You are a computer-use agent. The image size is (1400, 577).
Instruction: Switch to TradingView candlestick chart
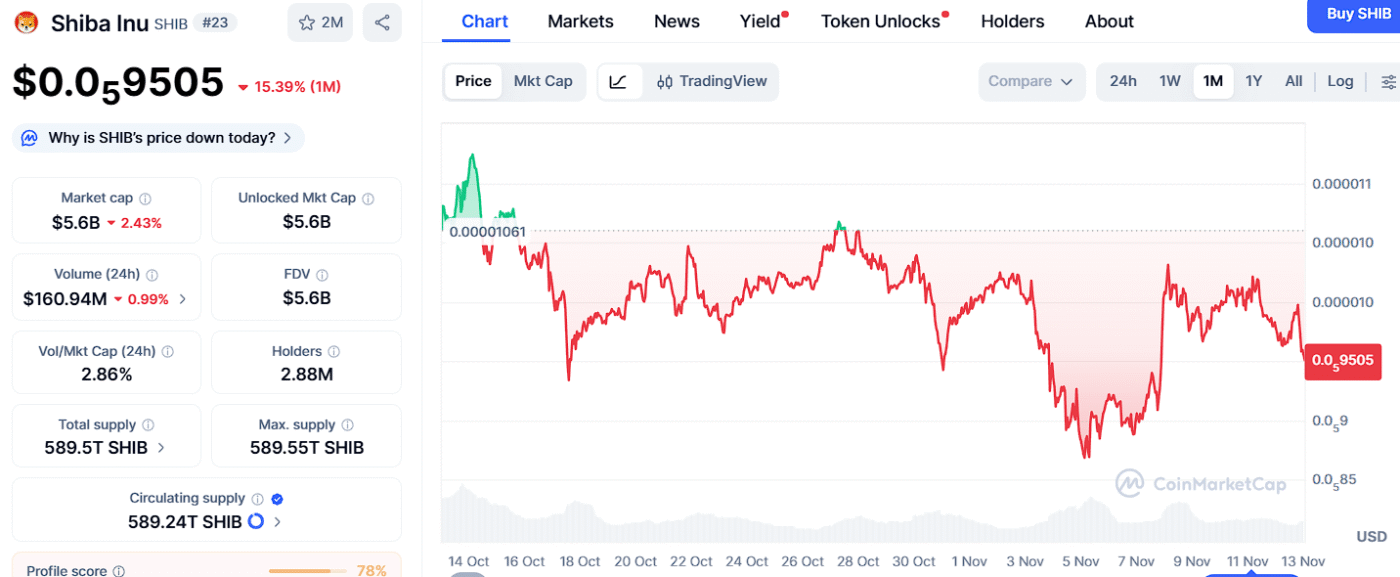pyautogui.click(x=712, y=82)
